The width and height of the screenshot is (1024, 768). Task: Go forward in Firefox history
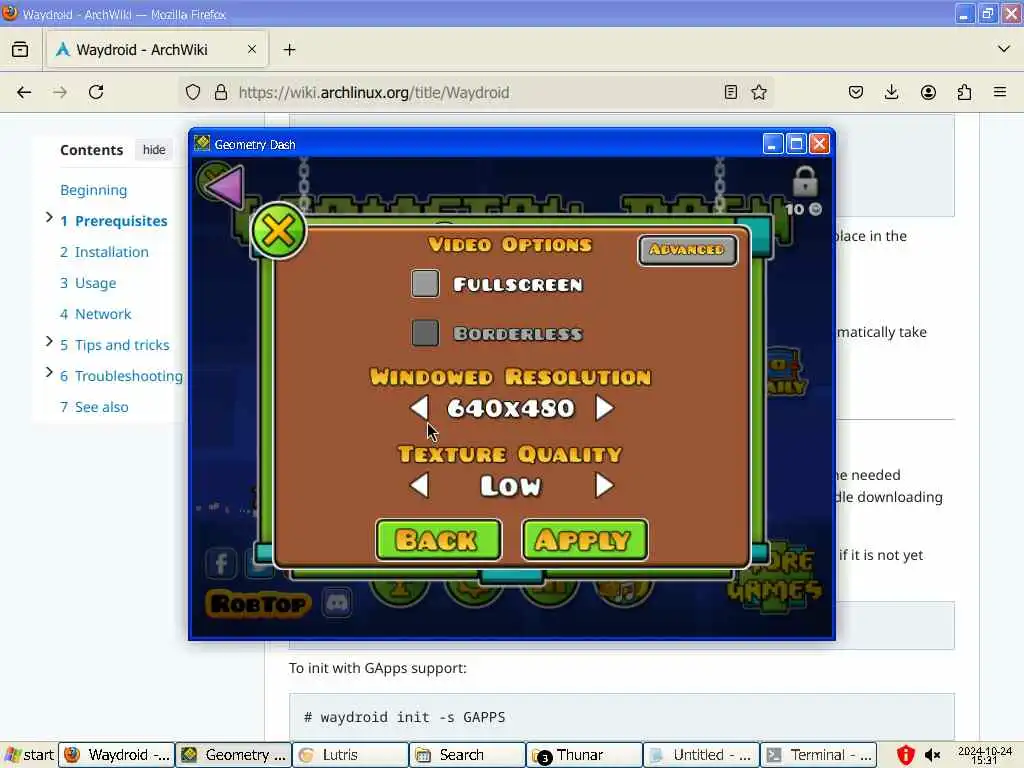(x=60, y=92)
